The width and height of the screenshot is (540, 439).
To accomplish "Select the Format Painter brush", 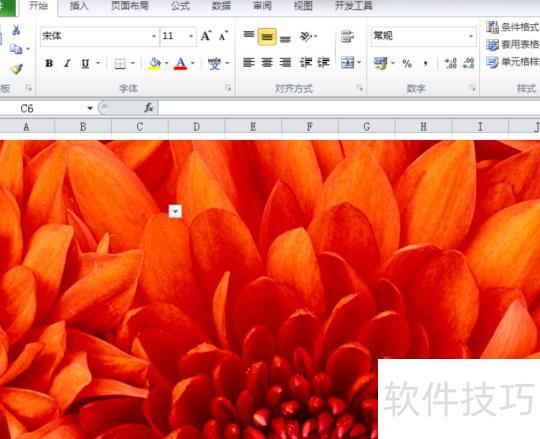I will (16, 69).
